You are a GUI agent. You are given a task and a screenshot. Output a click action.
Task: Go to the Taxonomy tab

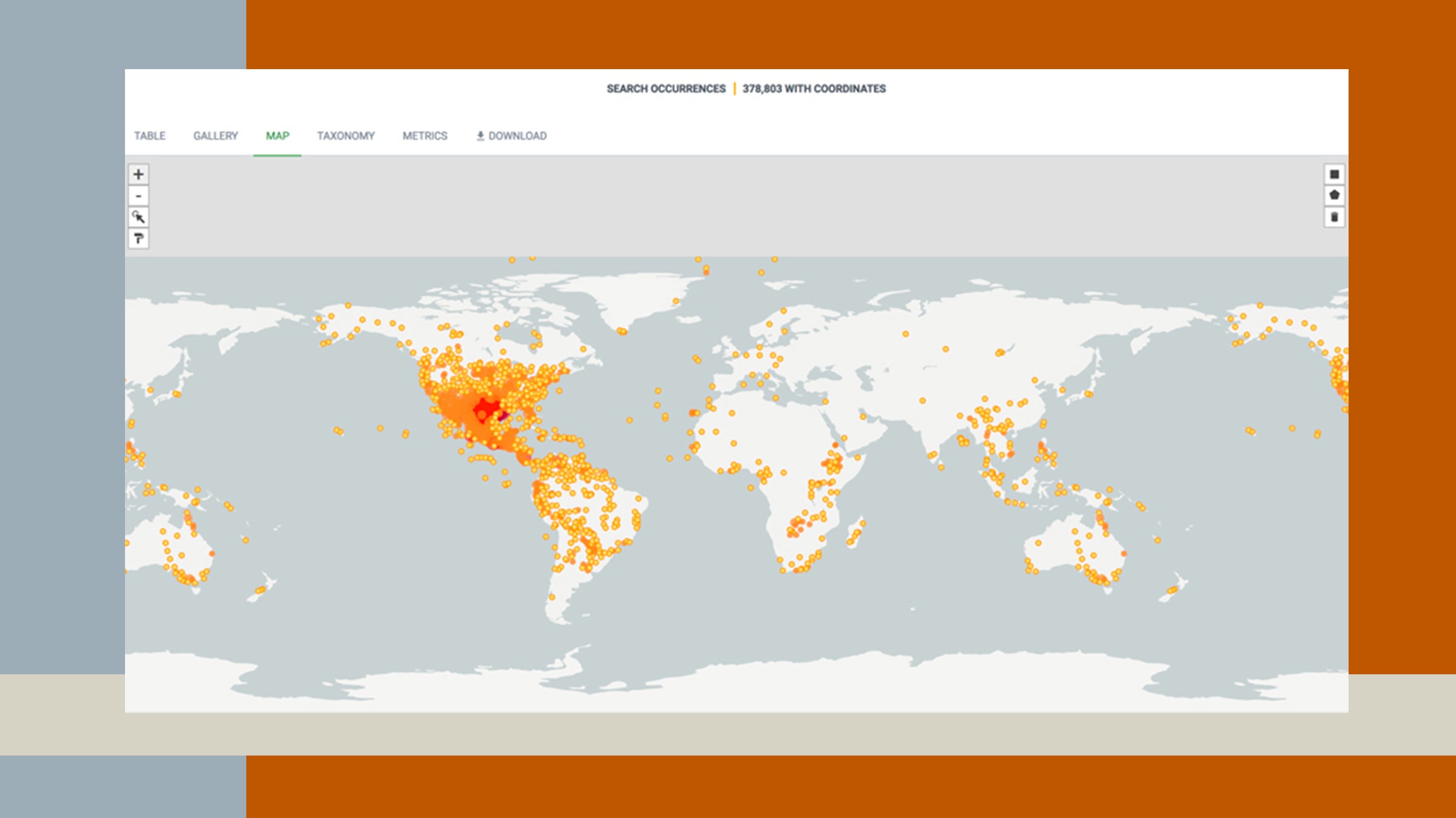click(346, 136)
